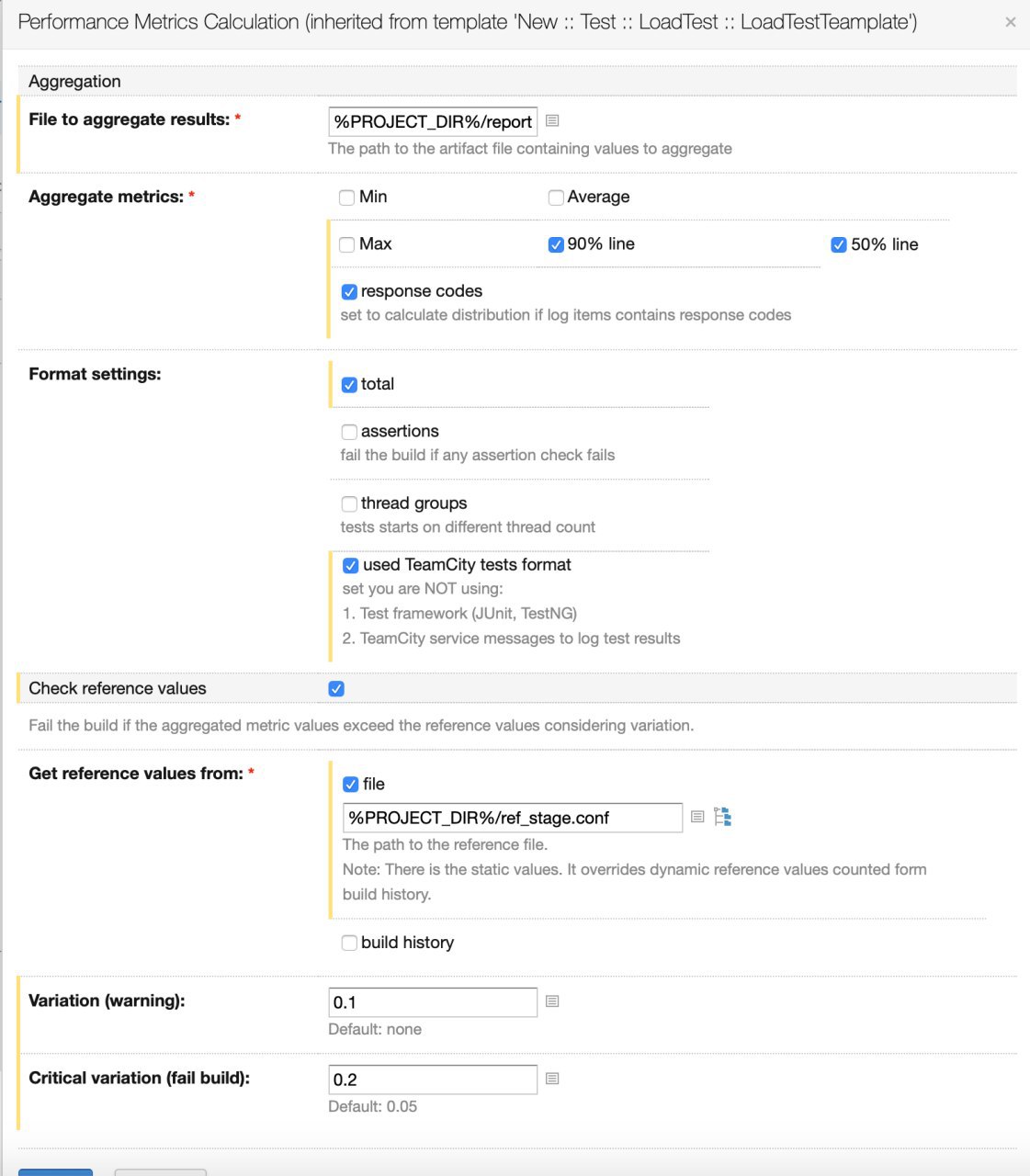Click the File to aggregate results field

click(433, 121)
